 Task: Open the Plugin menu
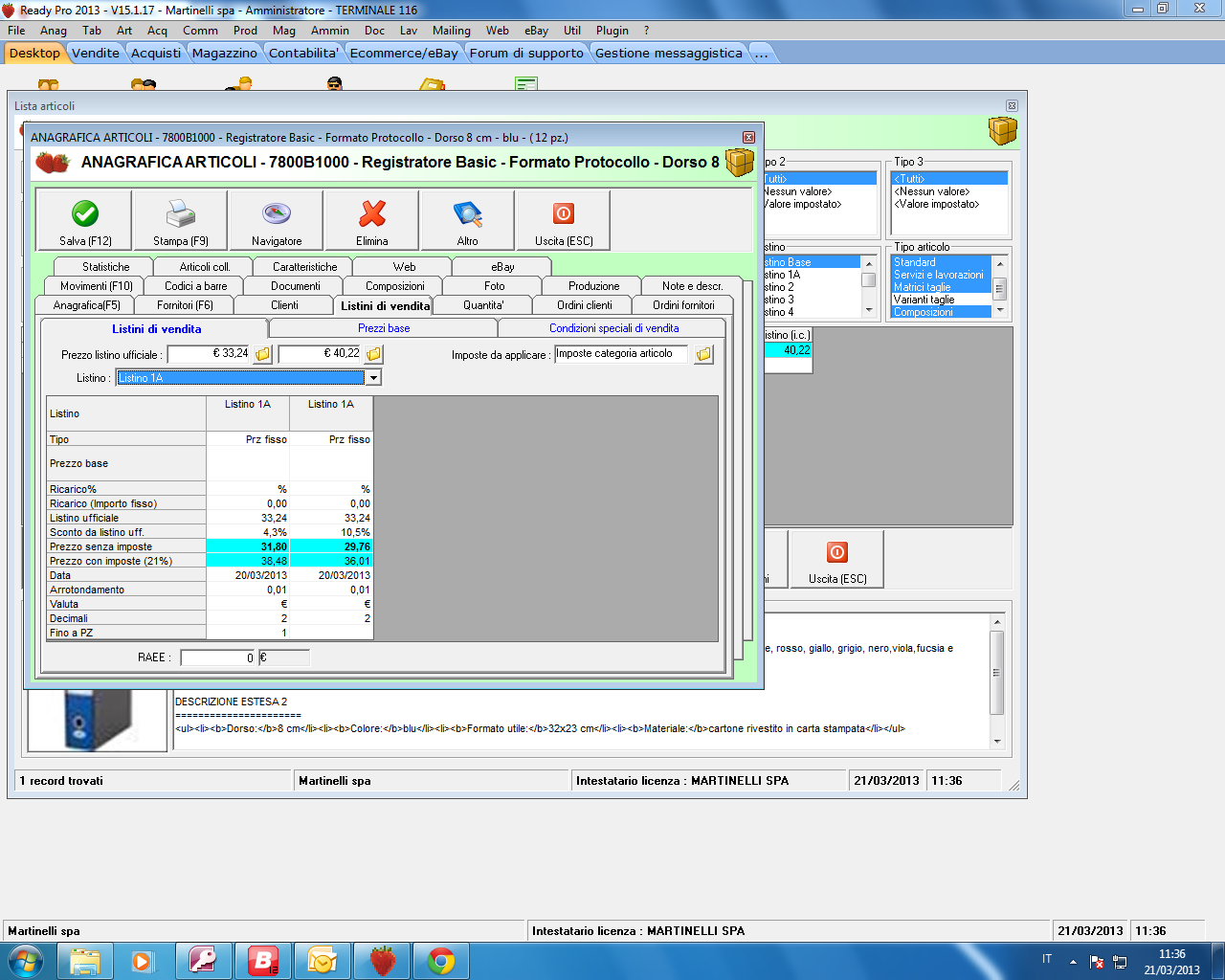point(612,31)
